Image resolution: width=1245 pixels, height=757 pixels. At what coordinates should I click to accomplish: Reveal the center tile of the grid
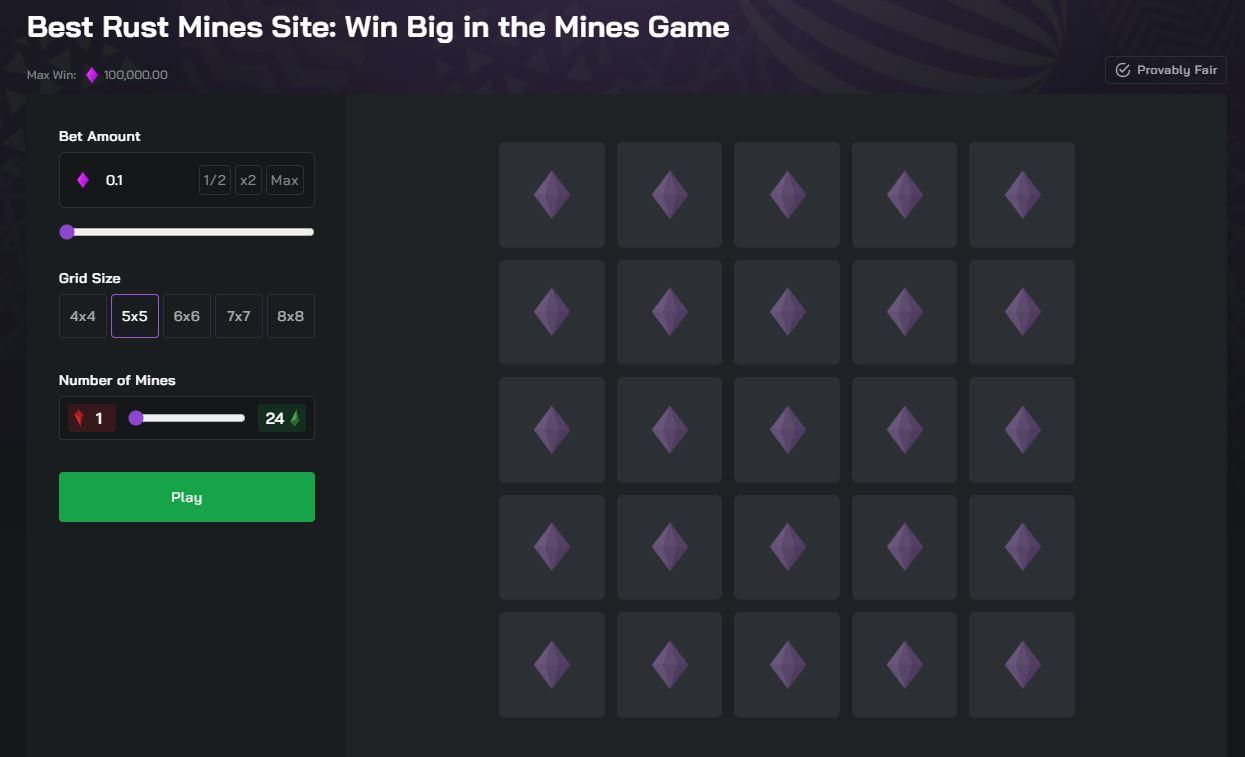tap(787, 429)
